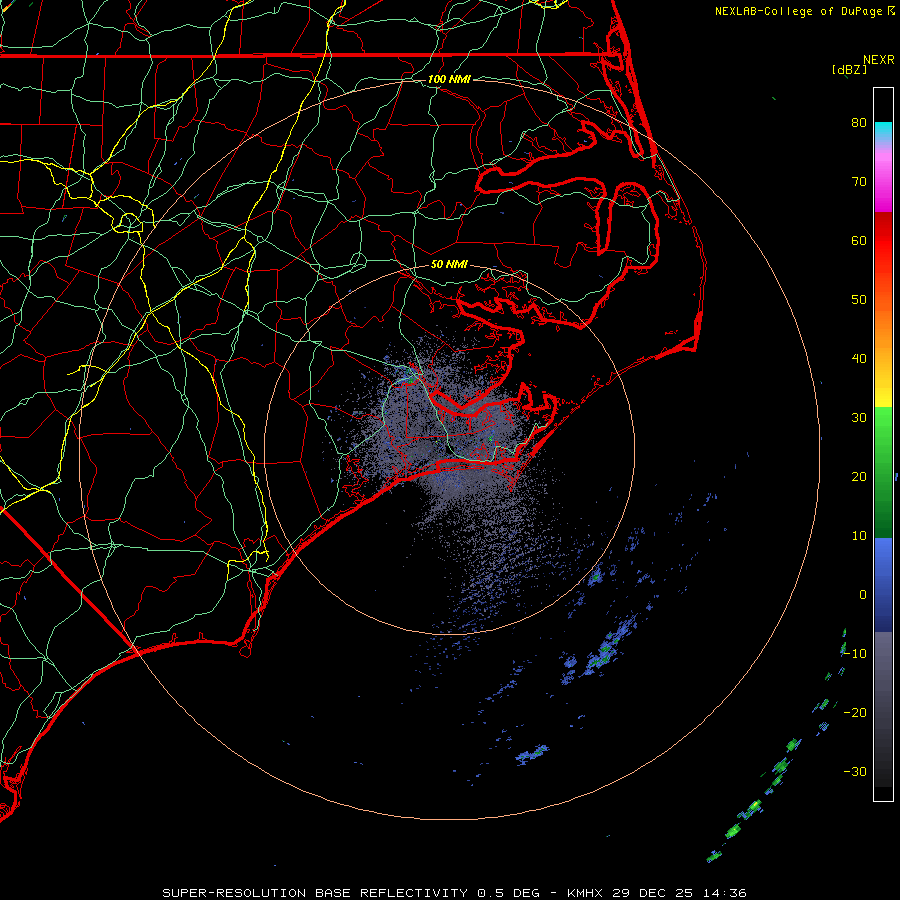Click the 0 value on the dBZ scale

point(863,595)
